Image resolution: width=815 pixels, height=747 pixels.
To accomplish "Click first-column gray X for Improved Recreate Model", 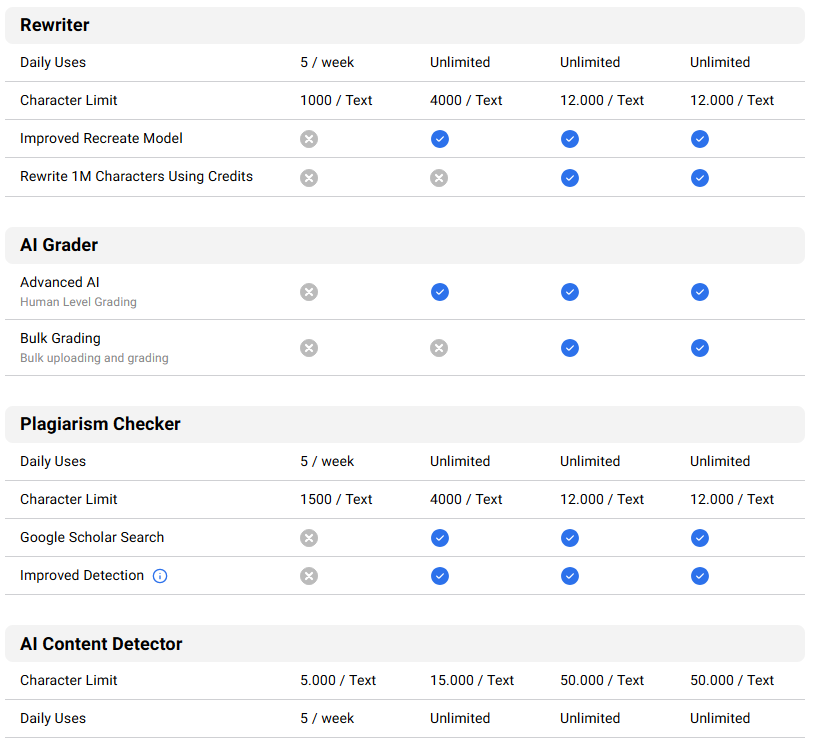I will click(x=309, y=139).
